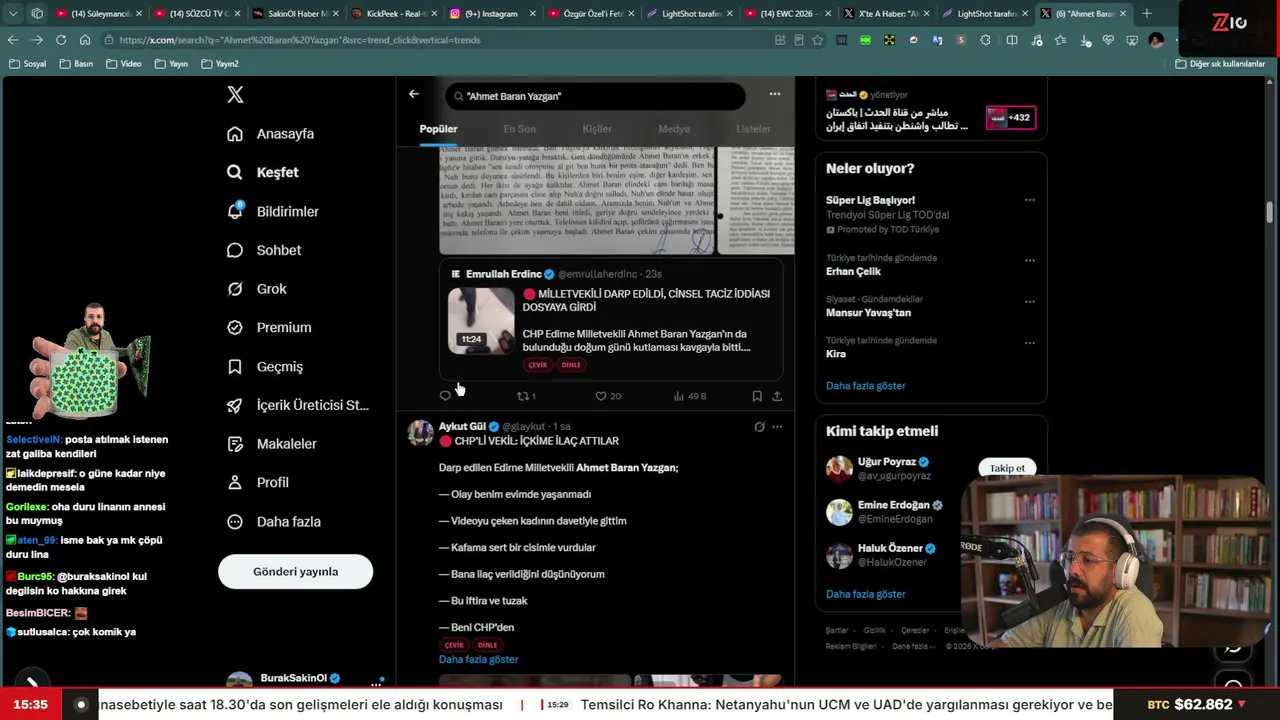Open Keşfet in the sidebar

point(263,172)
